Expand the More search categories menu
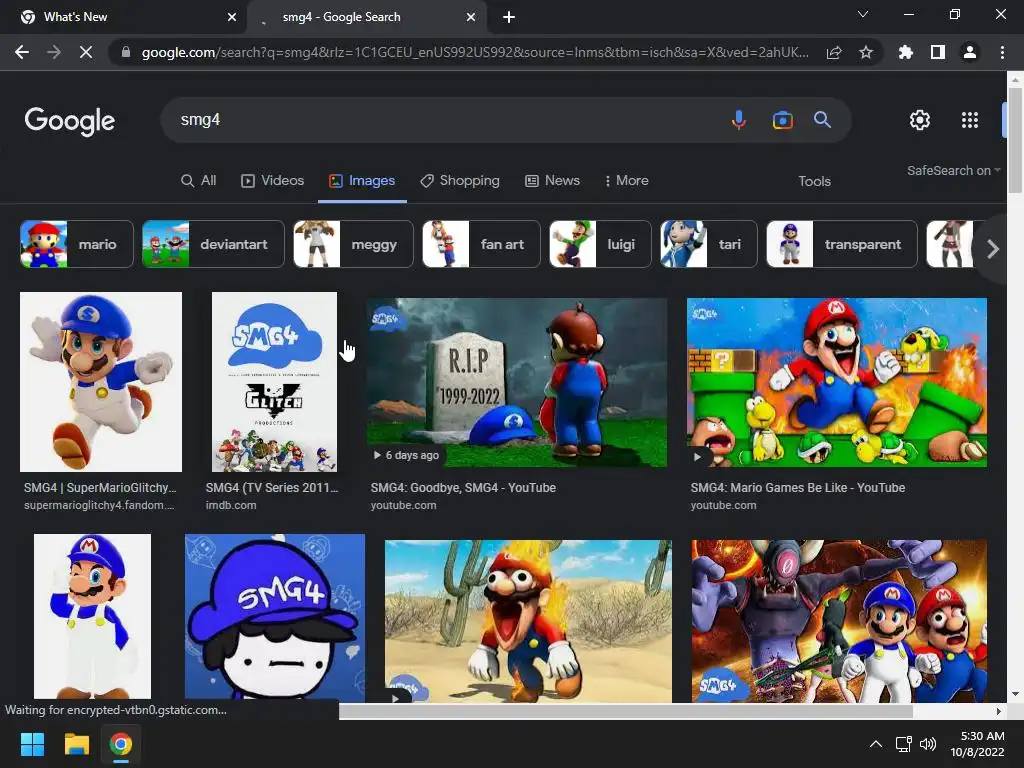The image size is (1024, 768). click(x=626, y=181)
